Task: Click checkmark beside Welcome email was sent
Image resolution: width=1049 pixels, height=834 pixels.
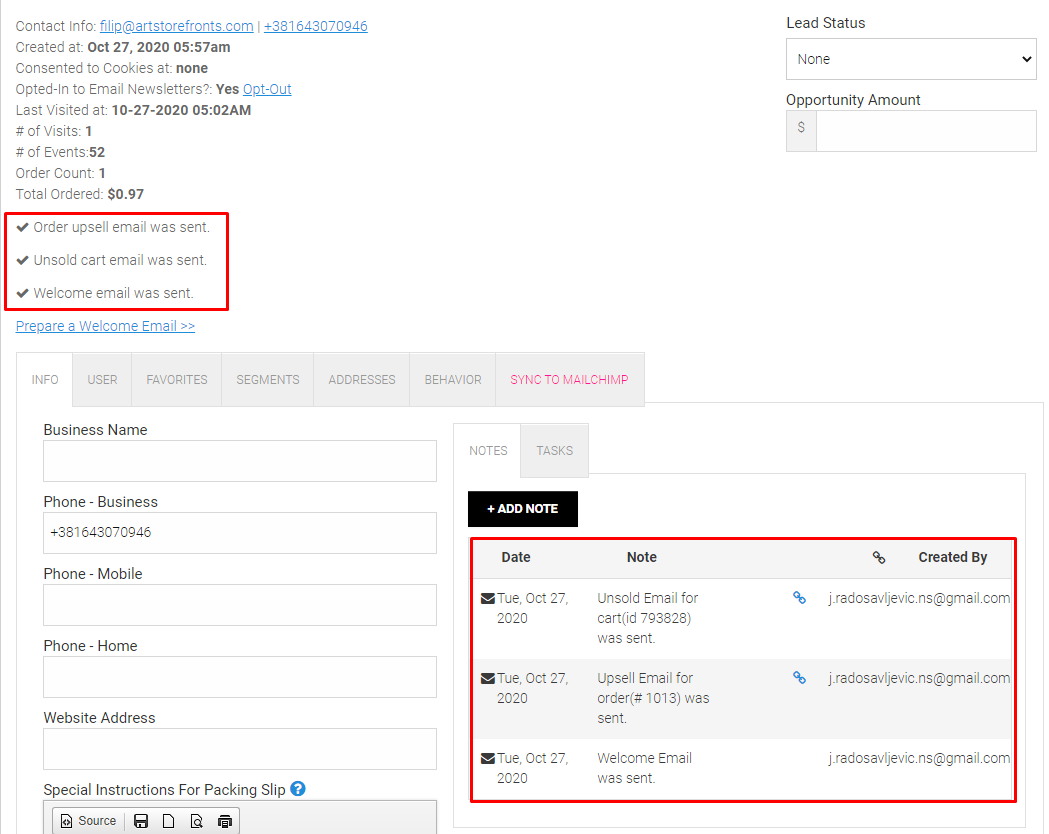Action: (23, 293)
